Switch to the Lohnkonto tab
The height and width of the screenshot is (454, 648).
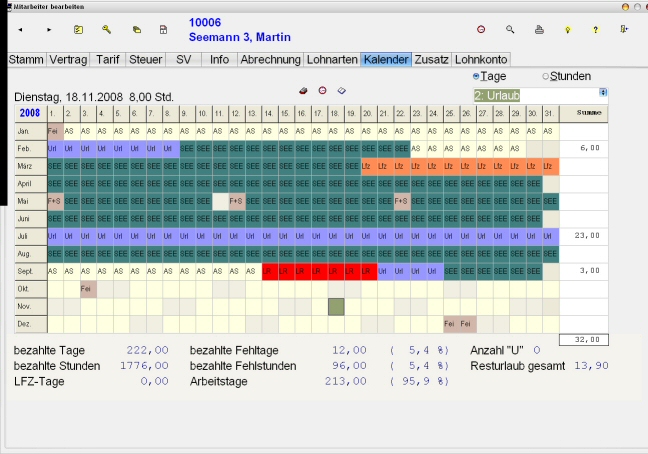(481, 59)
